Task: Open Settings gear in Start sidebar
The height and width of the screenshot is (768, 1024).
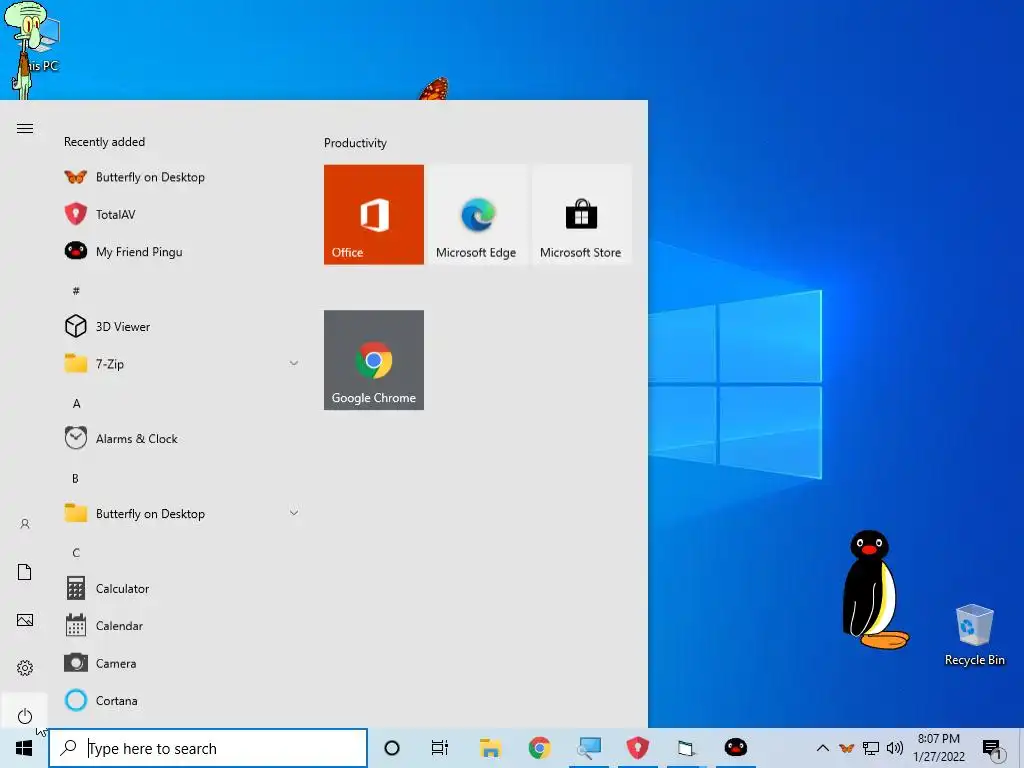Action: click(25, 667)
